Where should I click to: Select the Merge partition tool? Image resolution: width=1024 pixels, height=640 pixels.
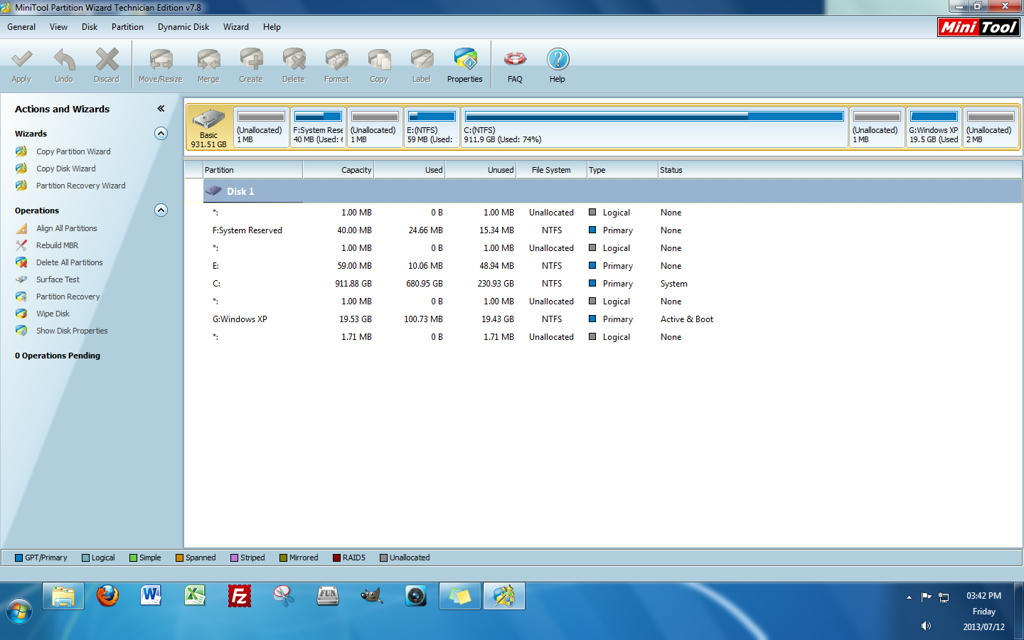click(208, 65)
